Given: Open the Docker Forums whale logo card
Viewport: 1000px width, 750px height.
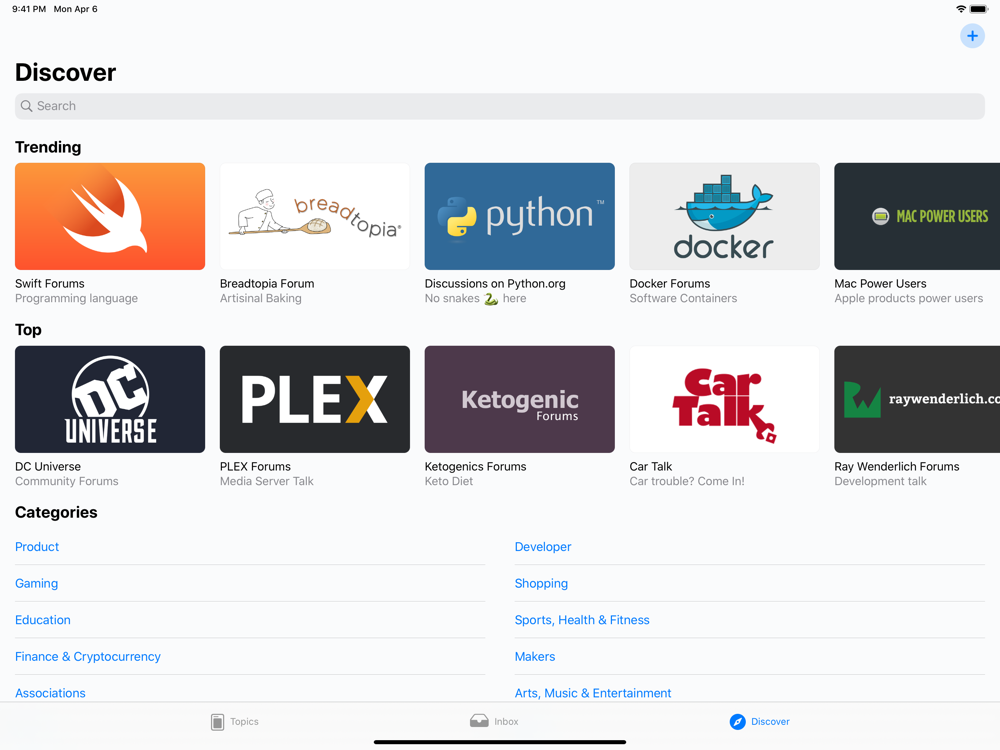Looking at the screenshot, I should click(x=724, y=216).
